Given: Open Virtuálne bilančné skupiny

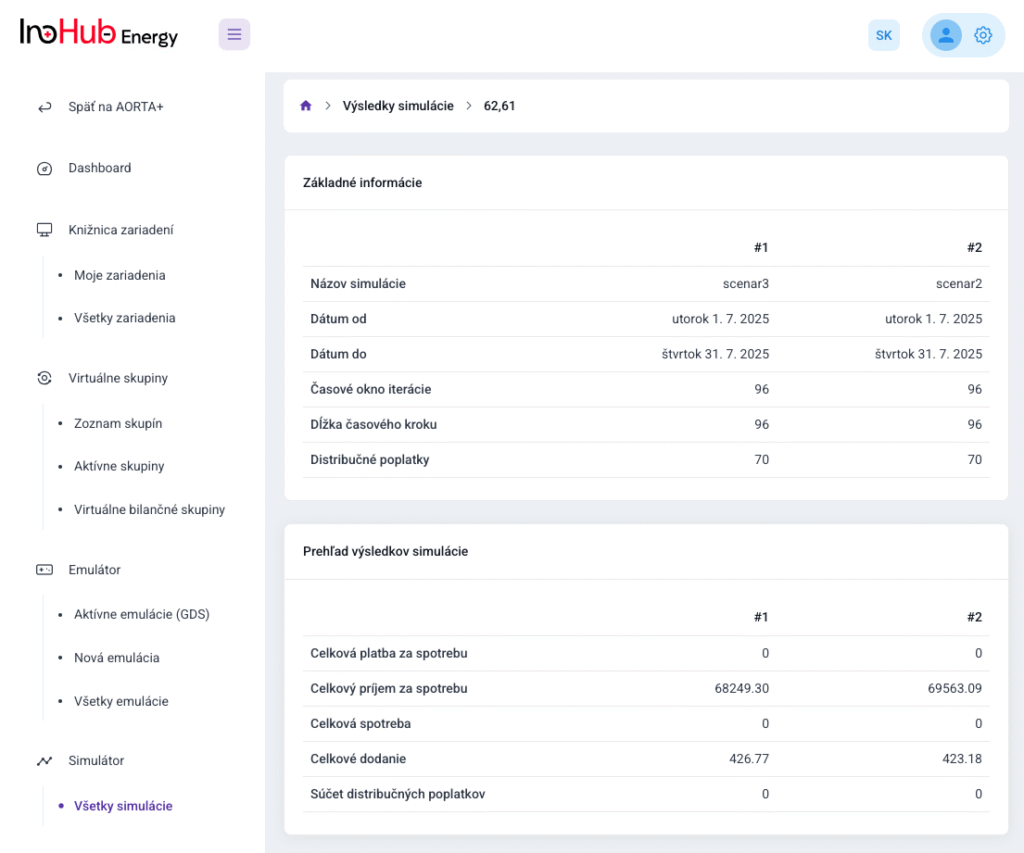Looking at the screenshot, I should click(149, 509).
